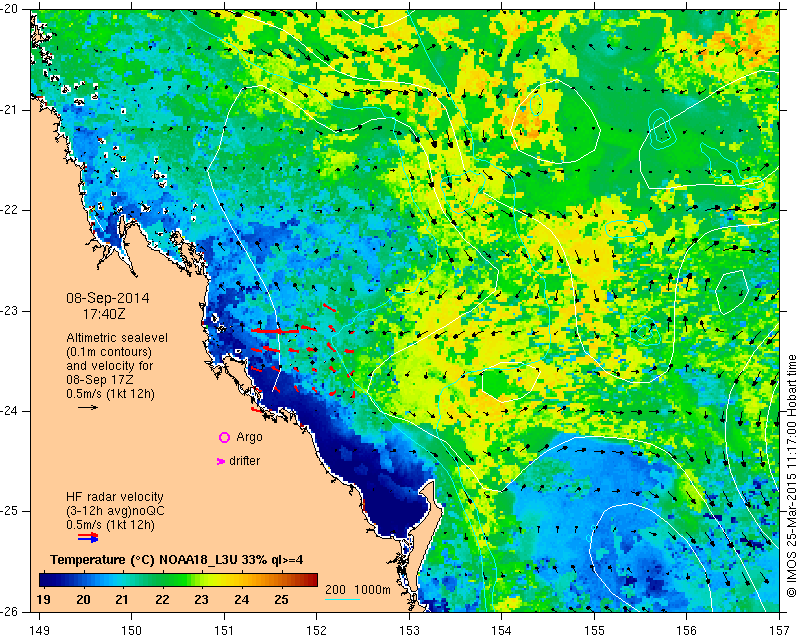The width and height of the screenshot is (800, 640).
Task: Click the '(3-12h avg)noQC' text
Action: pyautogui.click(x=115, y=511)
